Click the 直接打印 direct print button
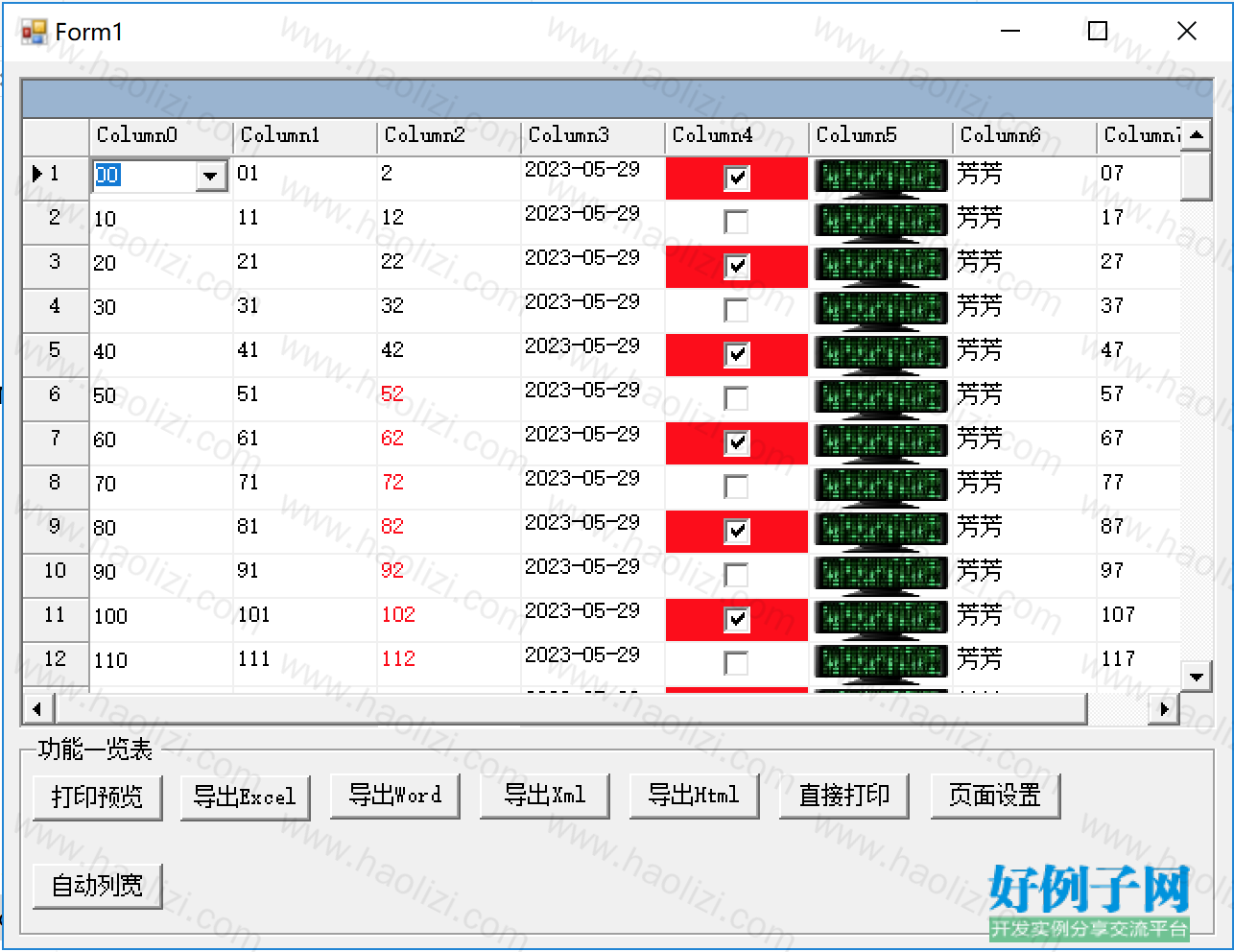Viewport: 1234px width, 952px height. point(844,796)
